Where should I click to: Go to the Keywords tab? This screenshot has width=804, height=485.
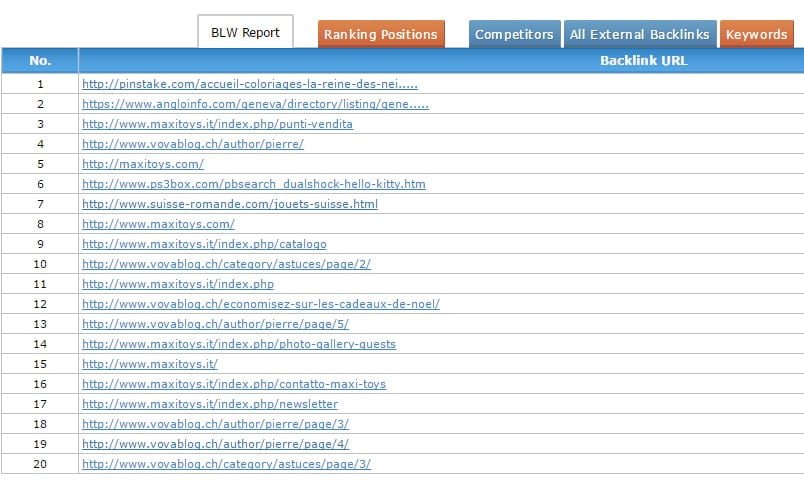pyautogui.click(x=756, y=34)
